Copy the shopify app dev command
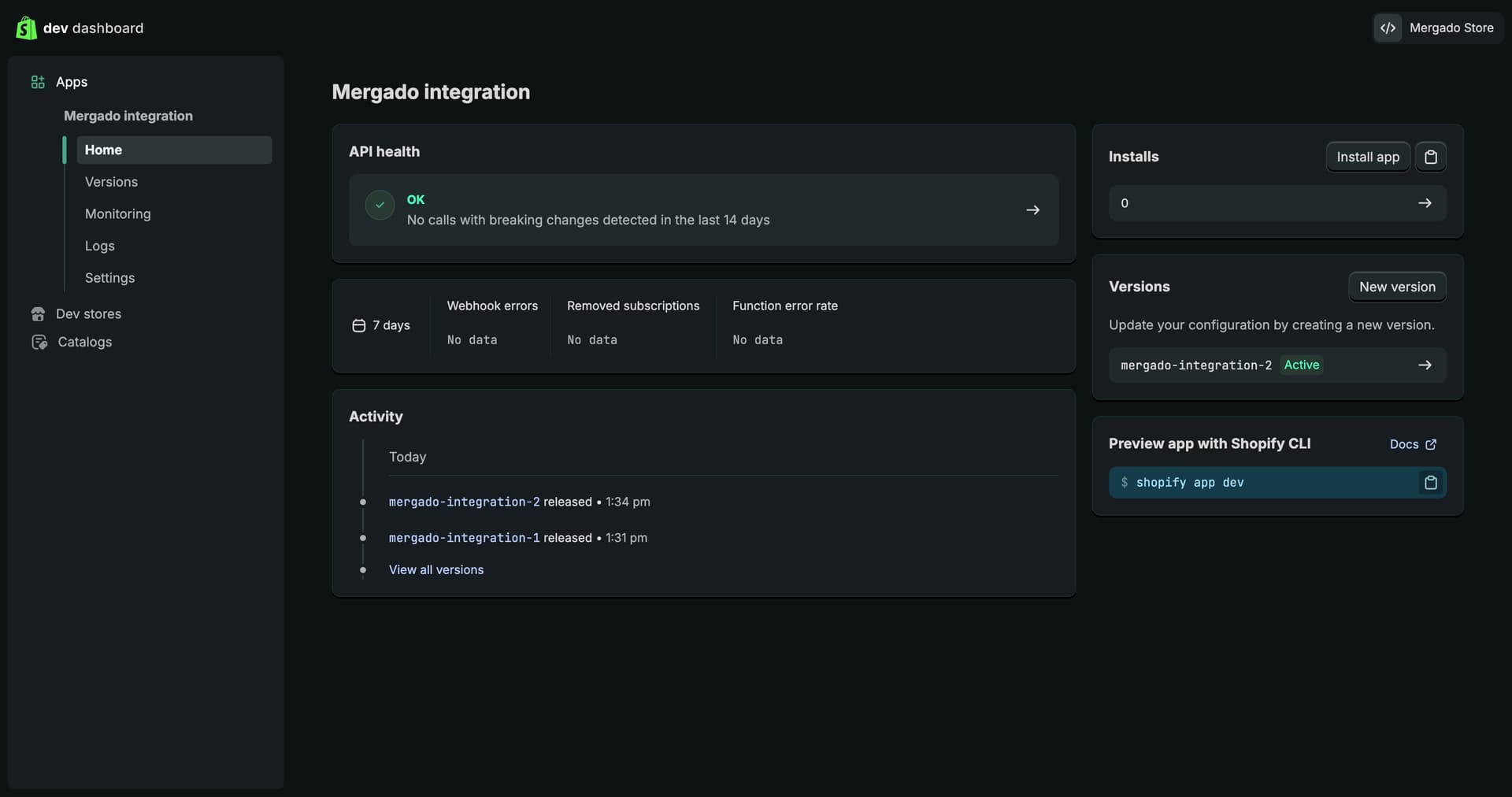The image size is (1512, 797). pos(1430,483)
